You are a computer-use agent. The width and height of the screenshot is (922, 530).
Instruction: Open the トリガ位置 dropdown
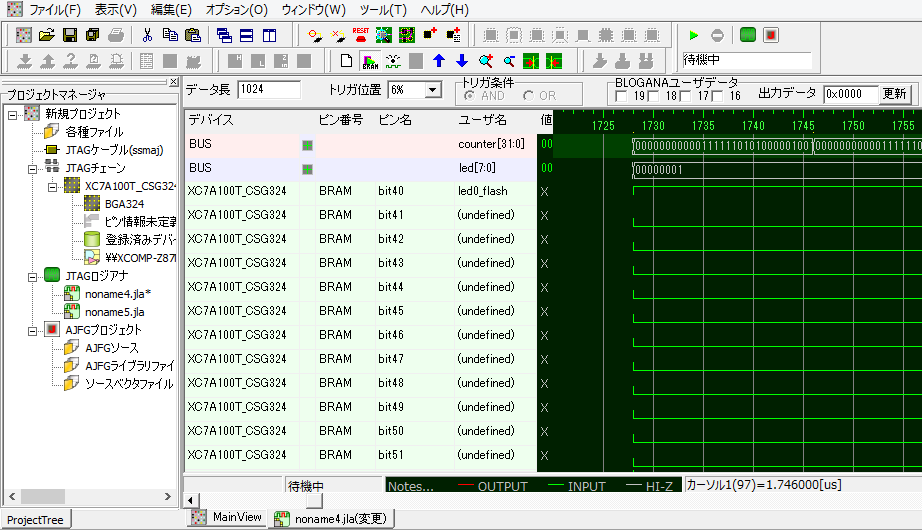point(432,90)
